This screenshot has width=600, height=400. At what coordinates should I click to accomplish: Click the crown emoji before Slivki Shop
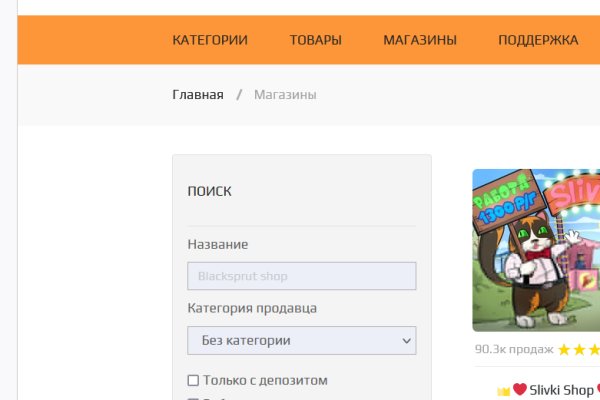pyautogui.click(x=503, y=390)
